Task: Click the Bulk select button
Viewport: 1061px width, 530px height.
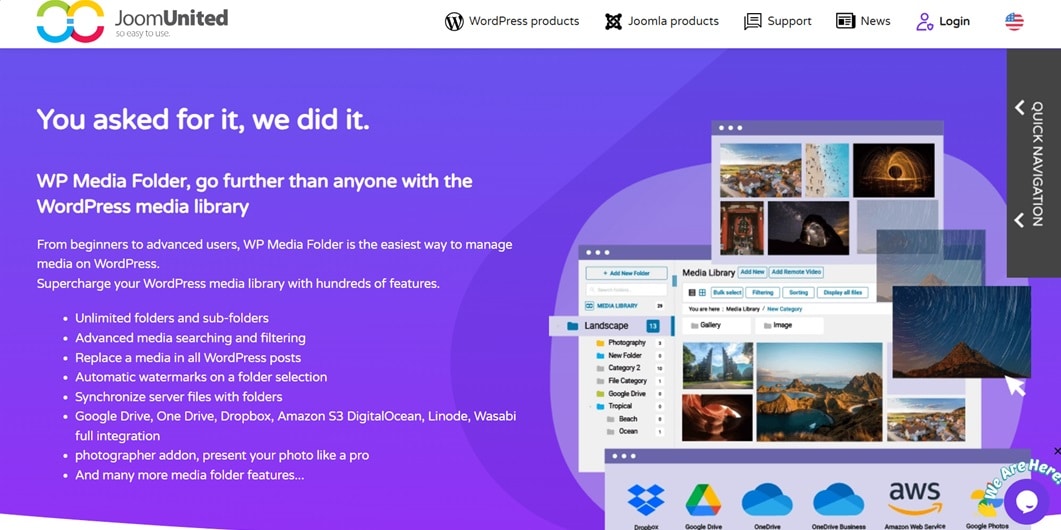Action: (x=727, y=292)
